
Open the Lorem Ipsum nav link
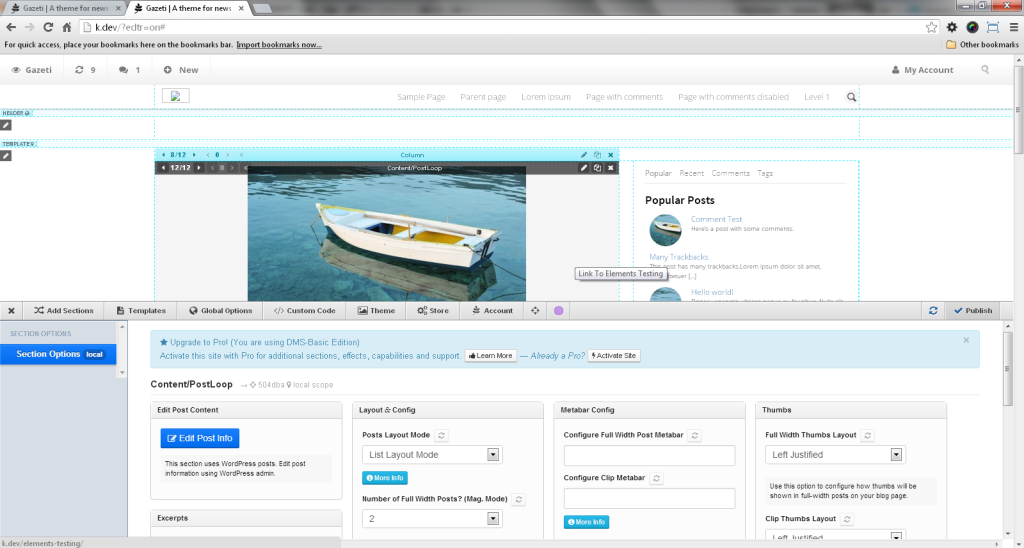point(546,97)
